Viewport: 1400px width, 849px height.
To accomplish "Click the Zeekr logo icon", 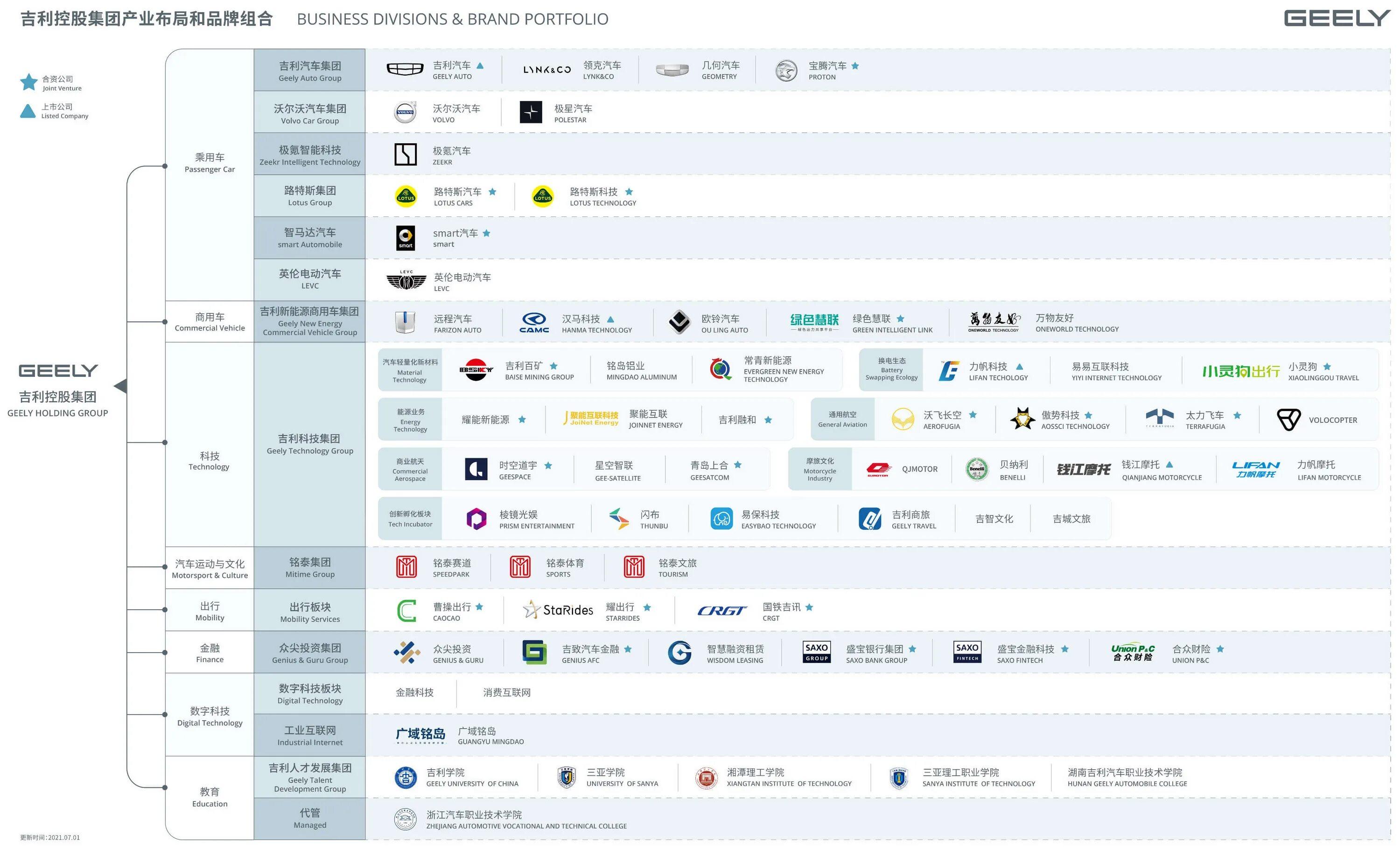I will pos(405,154).
